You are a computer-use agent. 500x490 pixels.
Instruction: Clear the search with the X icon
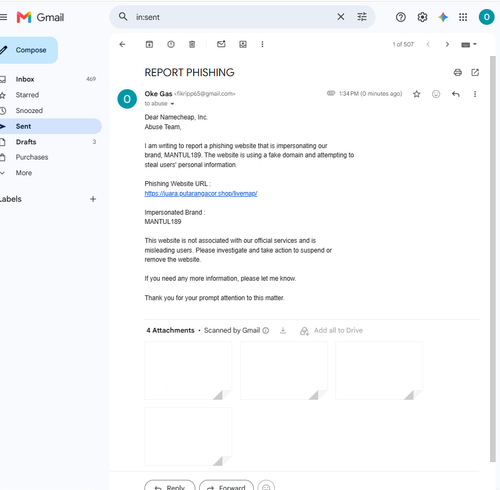341,17
